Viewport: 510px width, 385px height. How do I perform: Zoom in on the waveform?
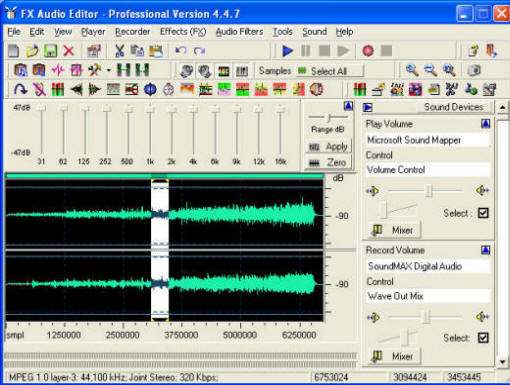412,70
